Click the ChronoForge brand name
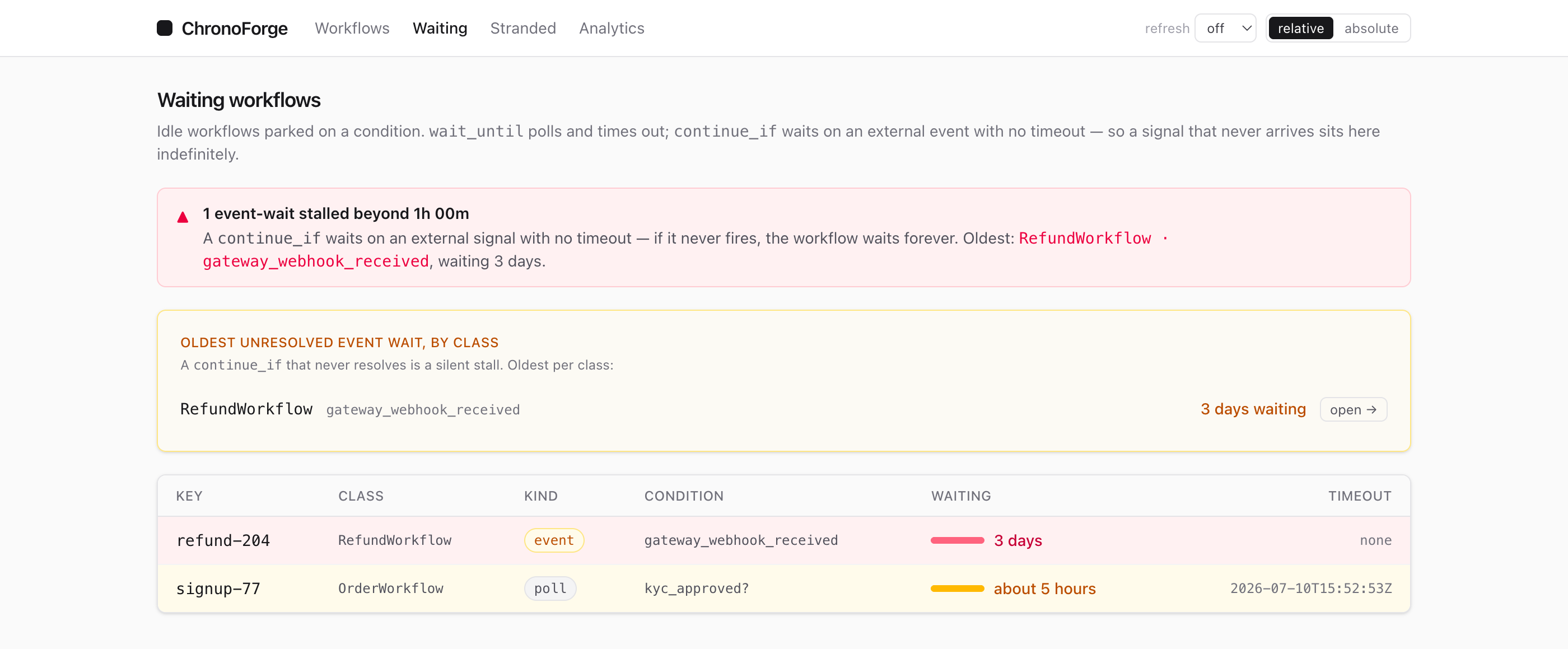This screenshot has width=1568, height=649. (x=234, y=28)
